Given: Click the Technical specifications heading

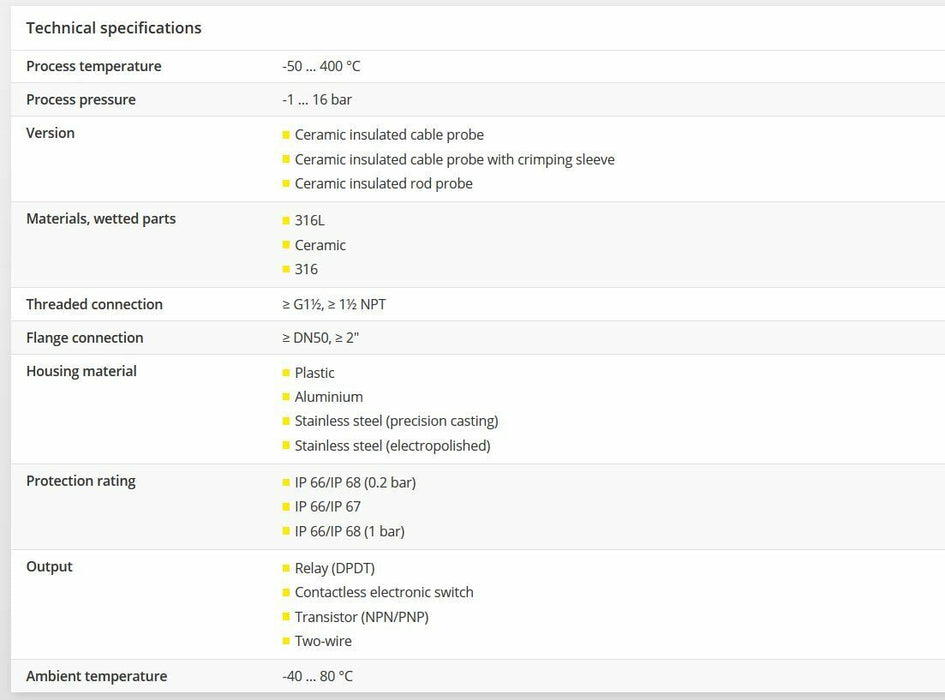Looking at the screenshot, I should [114, 28].
